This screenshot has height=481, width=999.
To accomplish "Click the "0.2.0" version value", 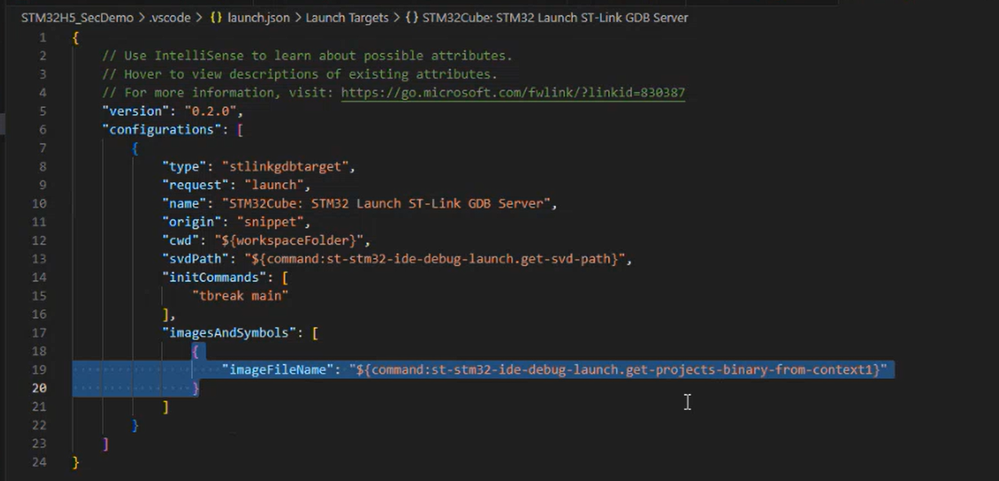I will pyautogui.click(x=210, y=111).
